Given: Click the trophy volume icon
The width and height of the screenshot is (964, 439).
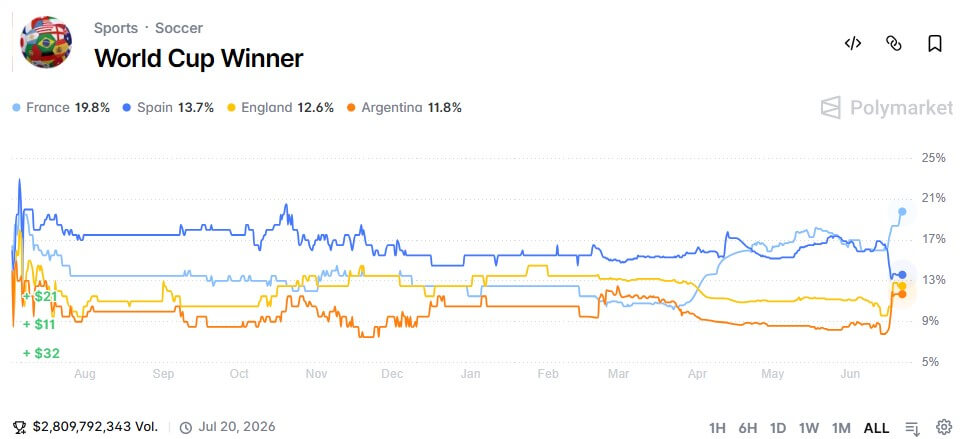Looking at the screenshot, I should pos(20,427).
